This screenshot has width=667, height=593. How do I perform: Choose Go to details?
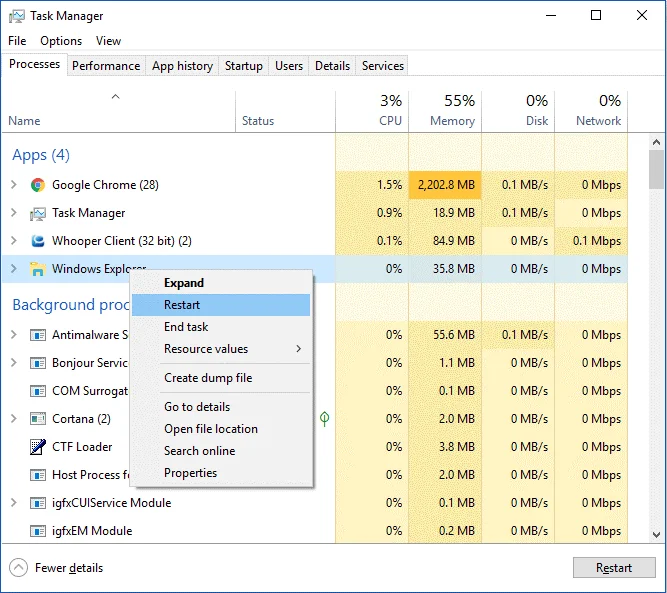coord(221,407)
